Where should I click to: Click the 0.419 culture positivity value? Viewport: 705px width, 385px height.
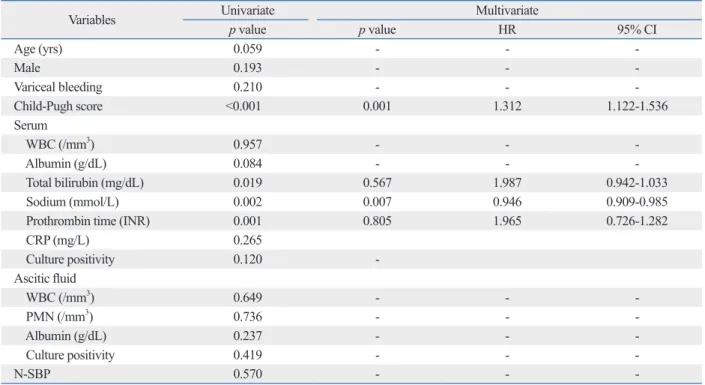click(x=247, y=355)
